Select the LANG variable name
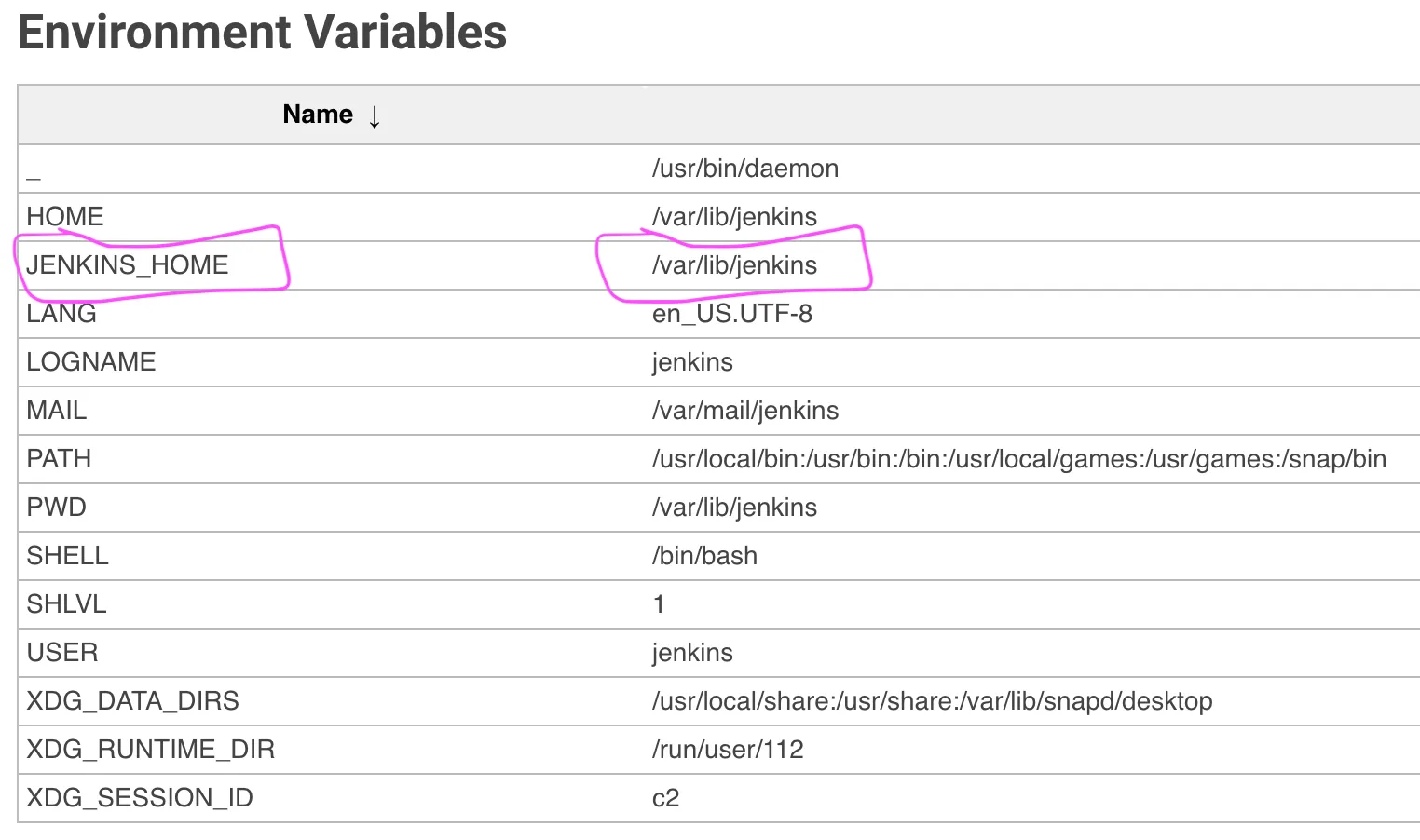The width and height of the screenshot is (1420, 840). pyautogui.click(x=61, y=314)
